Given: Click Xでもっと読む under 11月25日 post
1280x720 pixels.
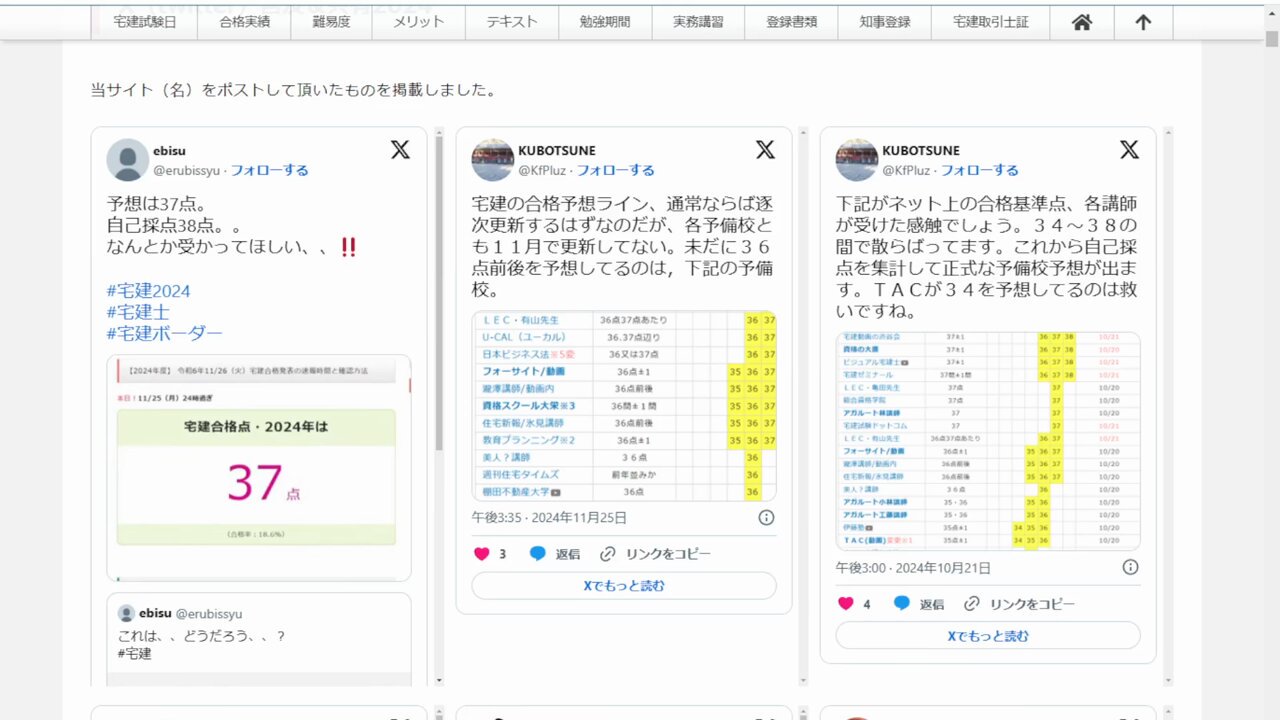Looking at the screenshot, I should [624, 586].
